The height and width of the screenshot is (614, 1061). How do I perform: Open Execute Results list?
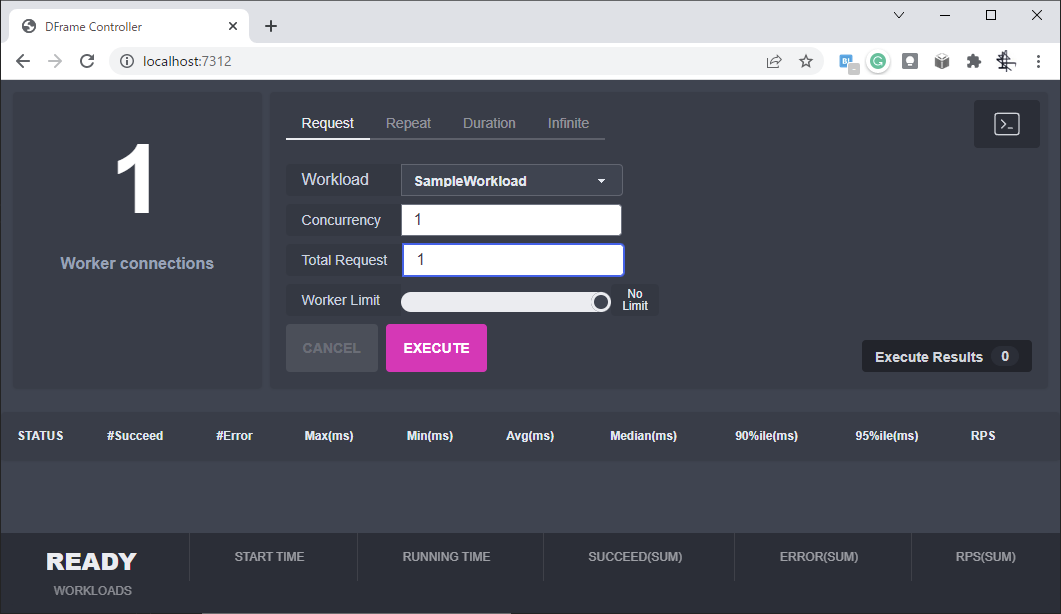click(945, 357)
